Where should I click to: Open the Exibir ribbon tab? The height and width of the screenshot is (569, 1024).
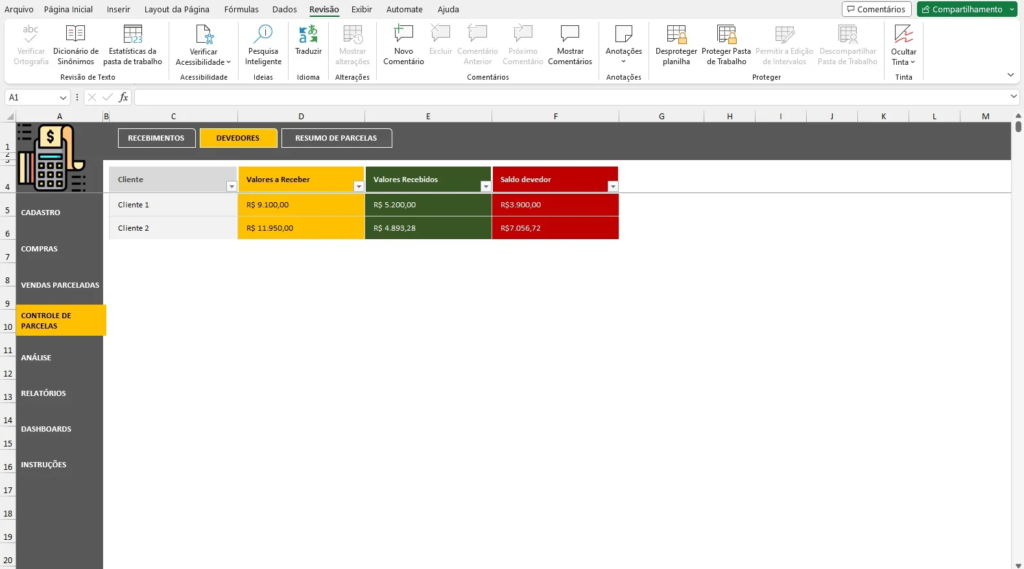tap(361, 9)
